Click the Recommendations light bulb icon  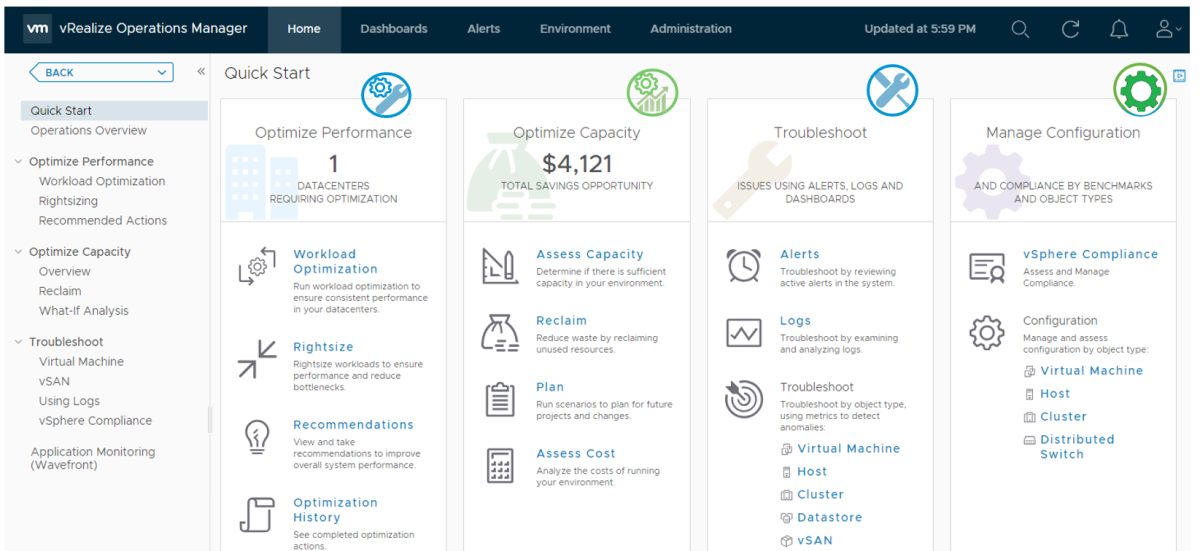pos(257,437)
